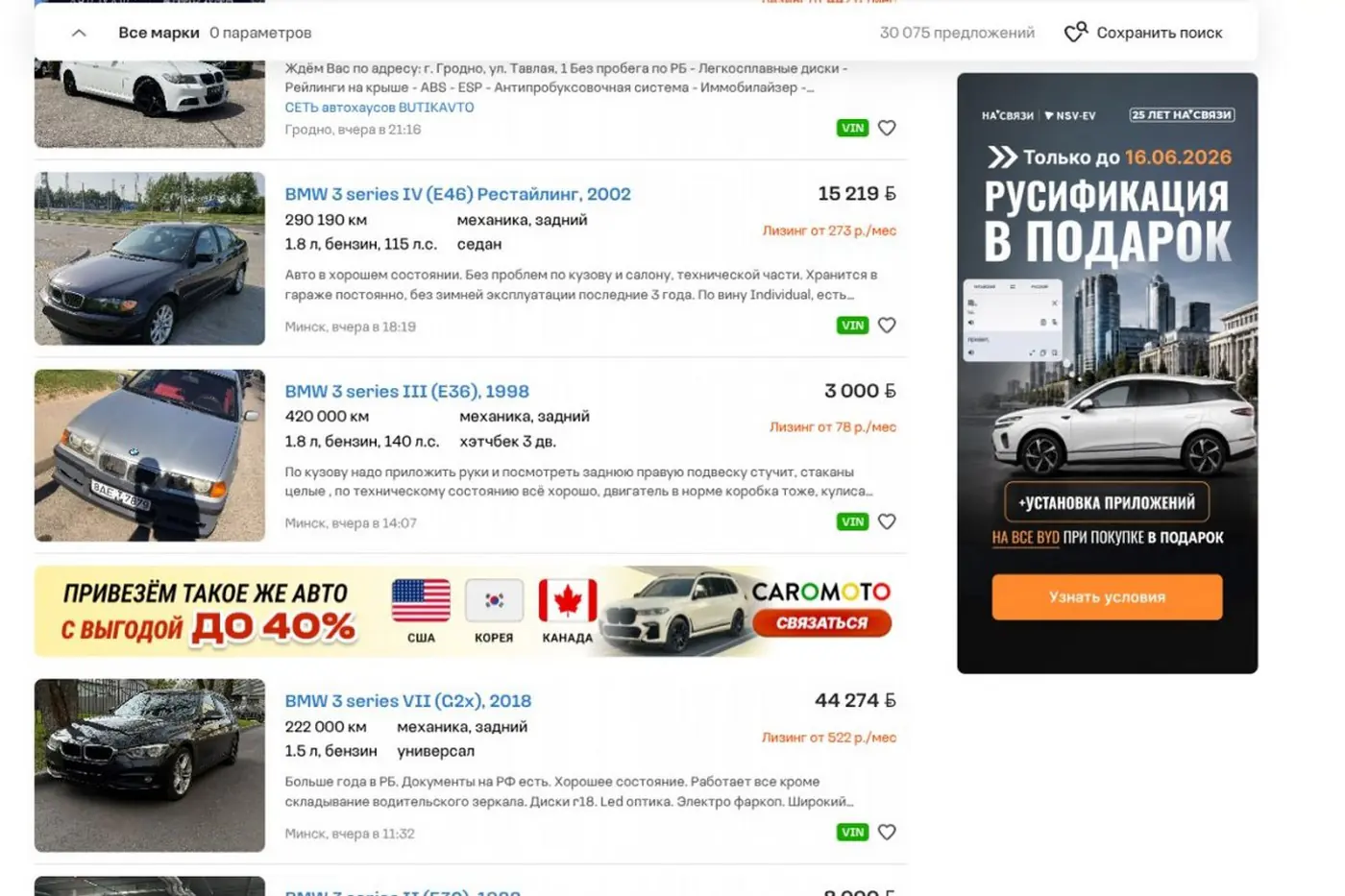Open Лизинг от 273 р./мес offer
The width and height of the screenshot is (1345, 896).
pos(829,230)
